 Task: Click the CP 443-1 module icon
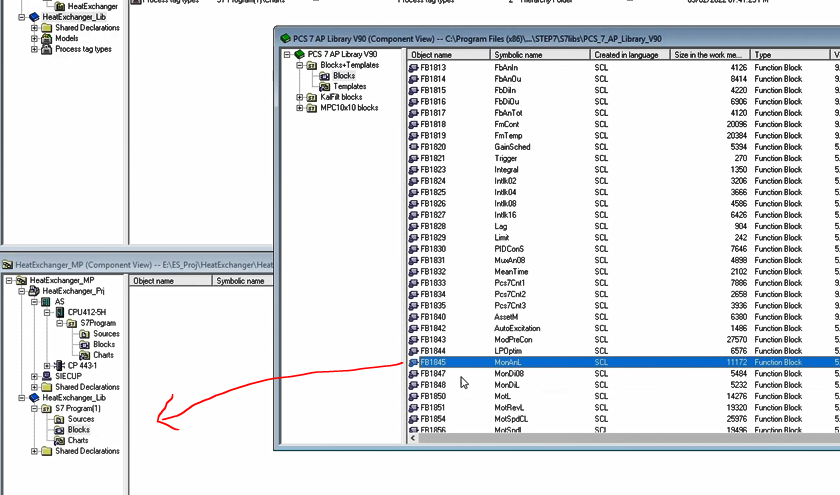click(x=59, y=366)
